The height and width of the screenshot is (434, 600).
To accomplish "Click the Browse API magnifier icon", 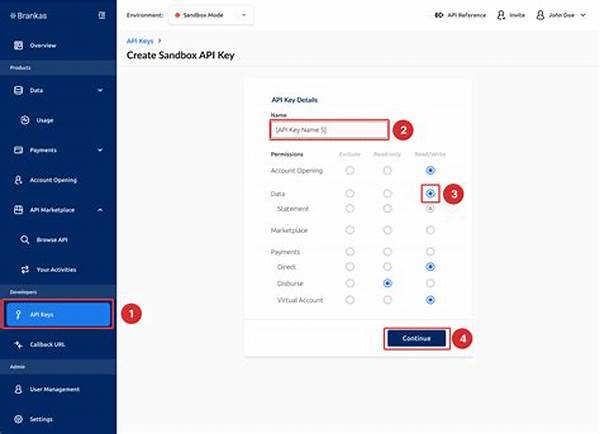I will click(26, 240).
